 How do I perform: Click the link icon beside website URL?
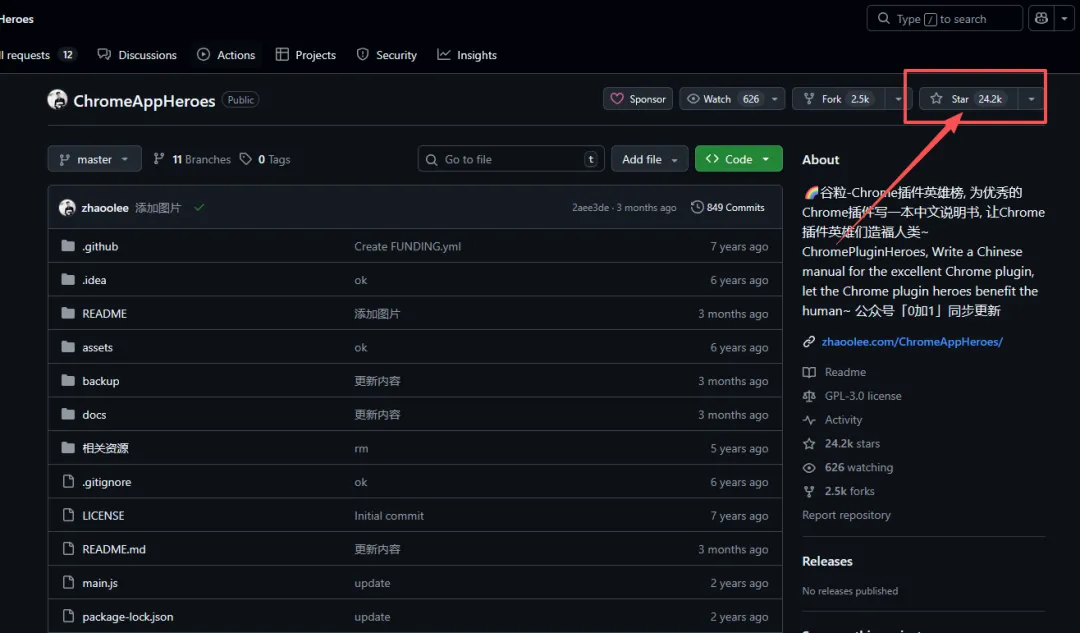(x=809, y=342)
